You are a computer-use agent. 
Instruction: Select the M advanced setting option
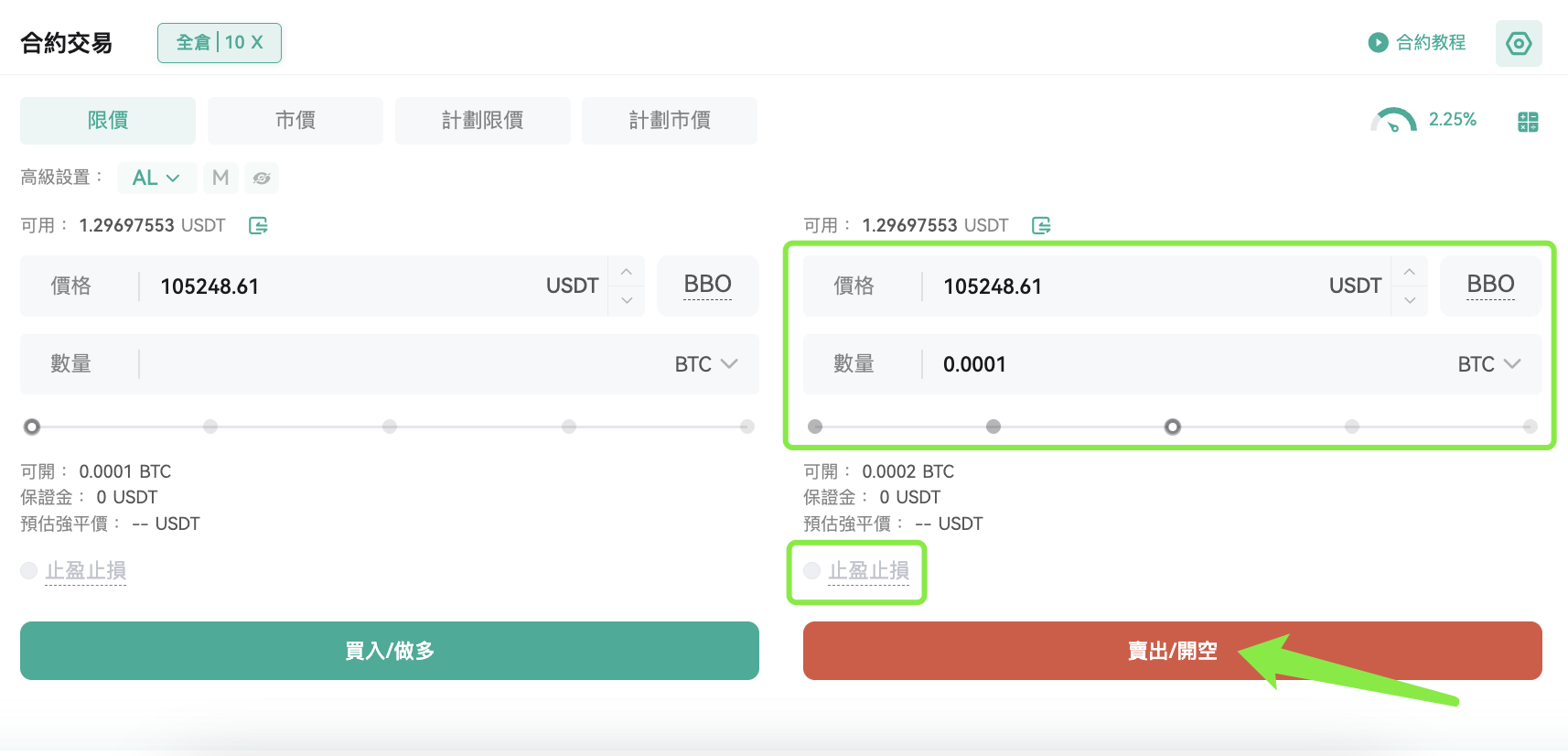[220, 178]
